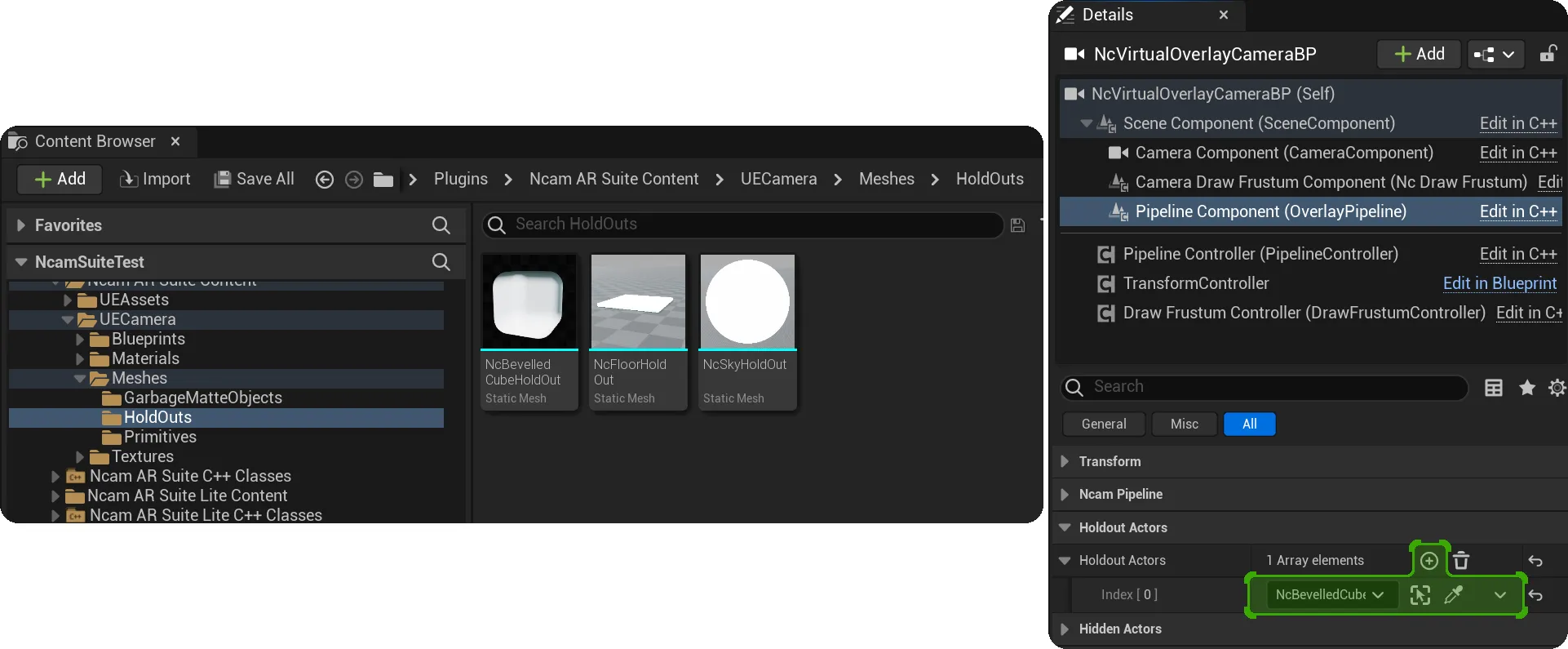The image size is (1568, 649).
Task: Open Details panel settings gear
Action: coord(1557,388)
